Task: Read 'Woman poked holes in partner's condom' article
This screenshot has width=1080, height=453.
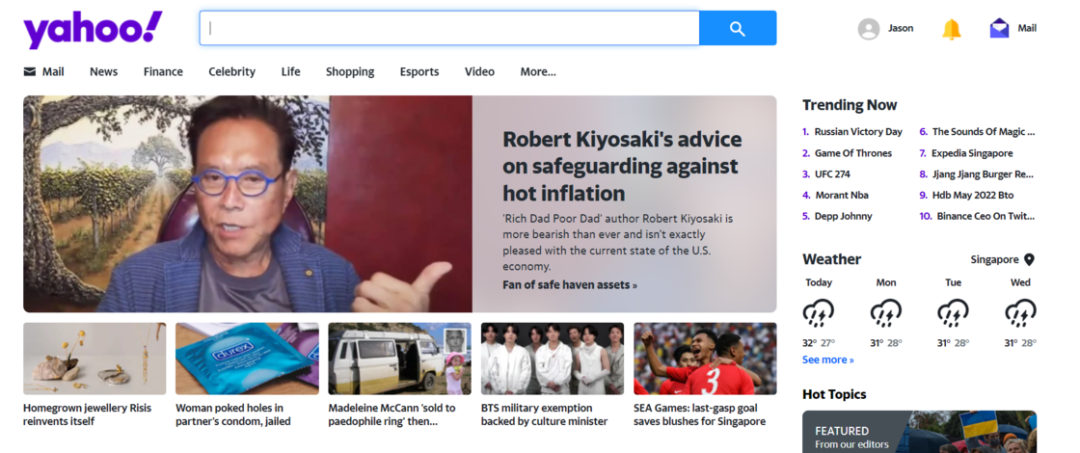Action: pos(233,414)
